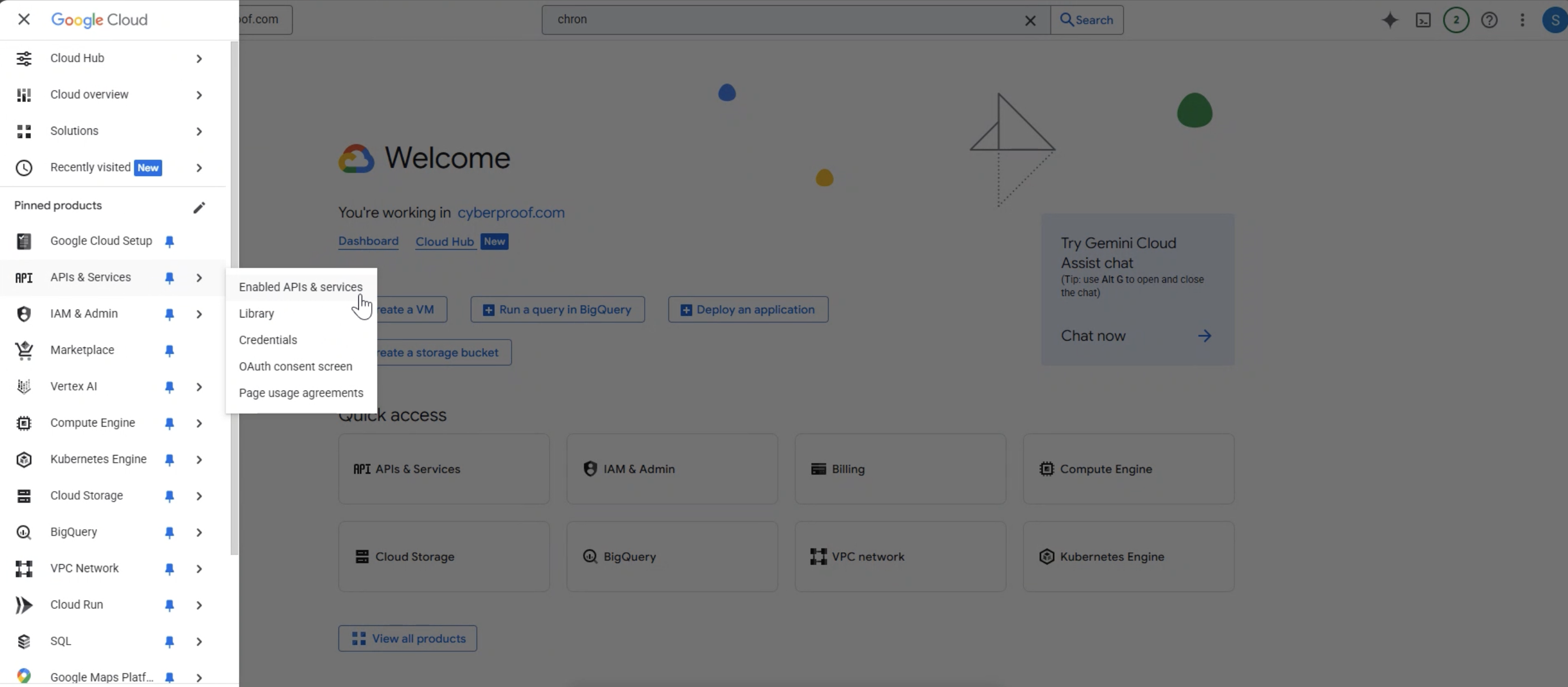
Task: Open Gemini Cloud Assist sparkle icon
Action: pos(1390,20)
